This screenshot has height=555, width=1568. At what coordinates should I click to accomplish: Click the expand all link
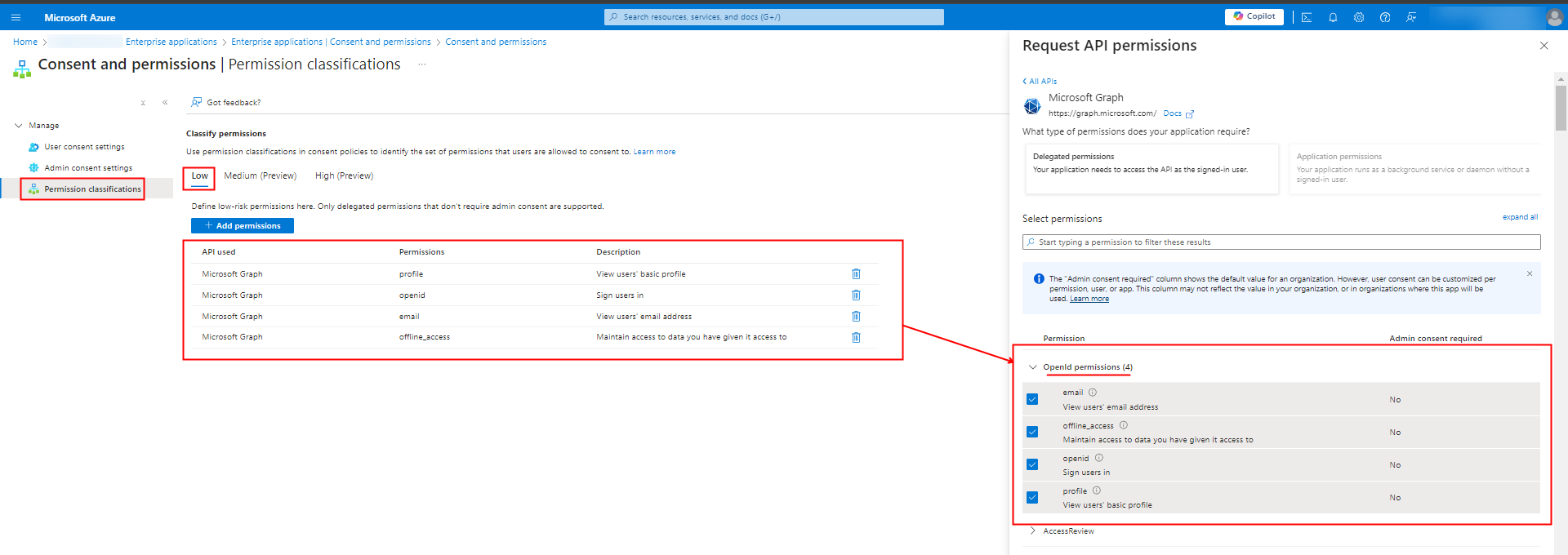point(1520,217)
